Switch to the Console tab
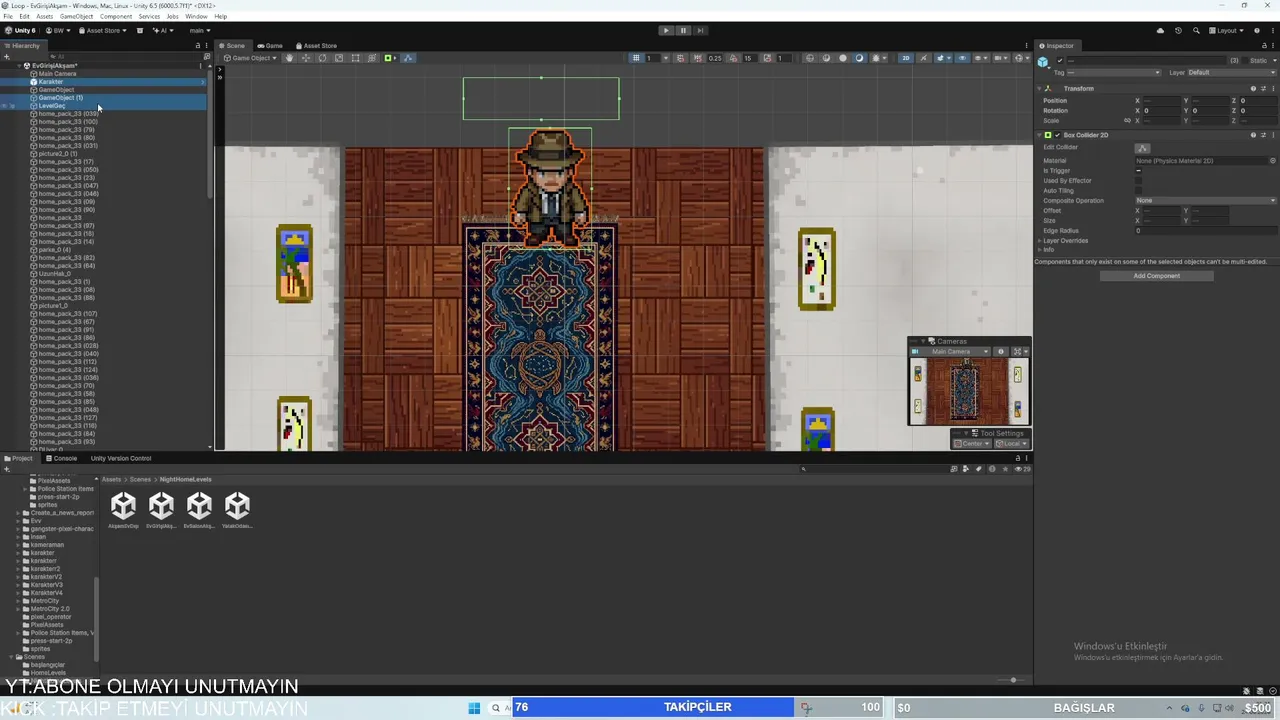Screen dimensions: 1280x720 coord(61,459)
